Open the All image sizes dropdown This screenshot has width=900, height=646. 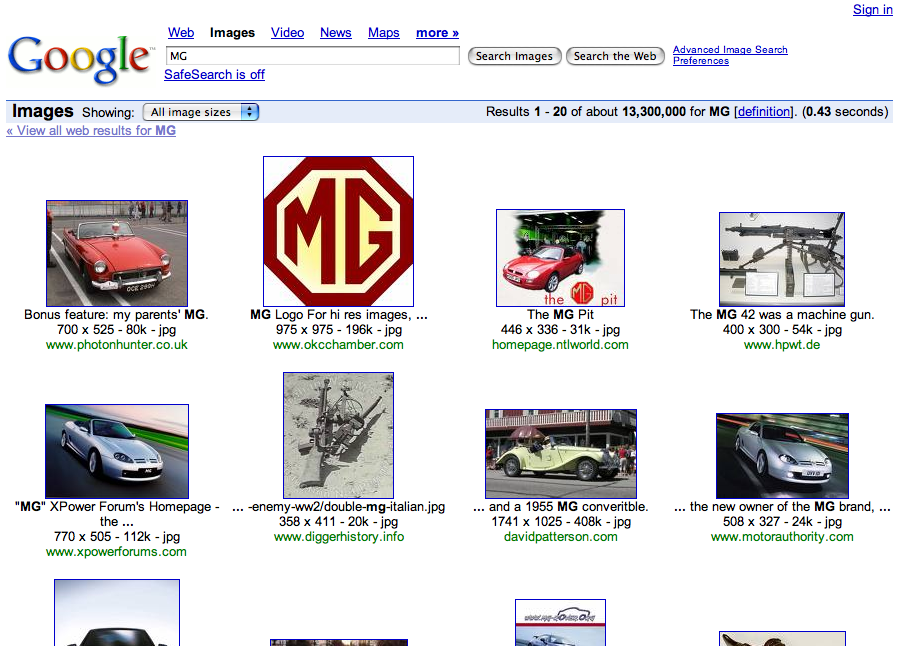201,112
